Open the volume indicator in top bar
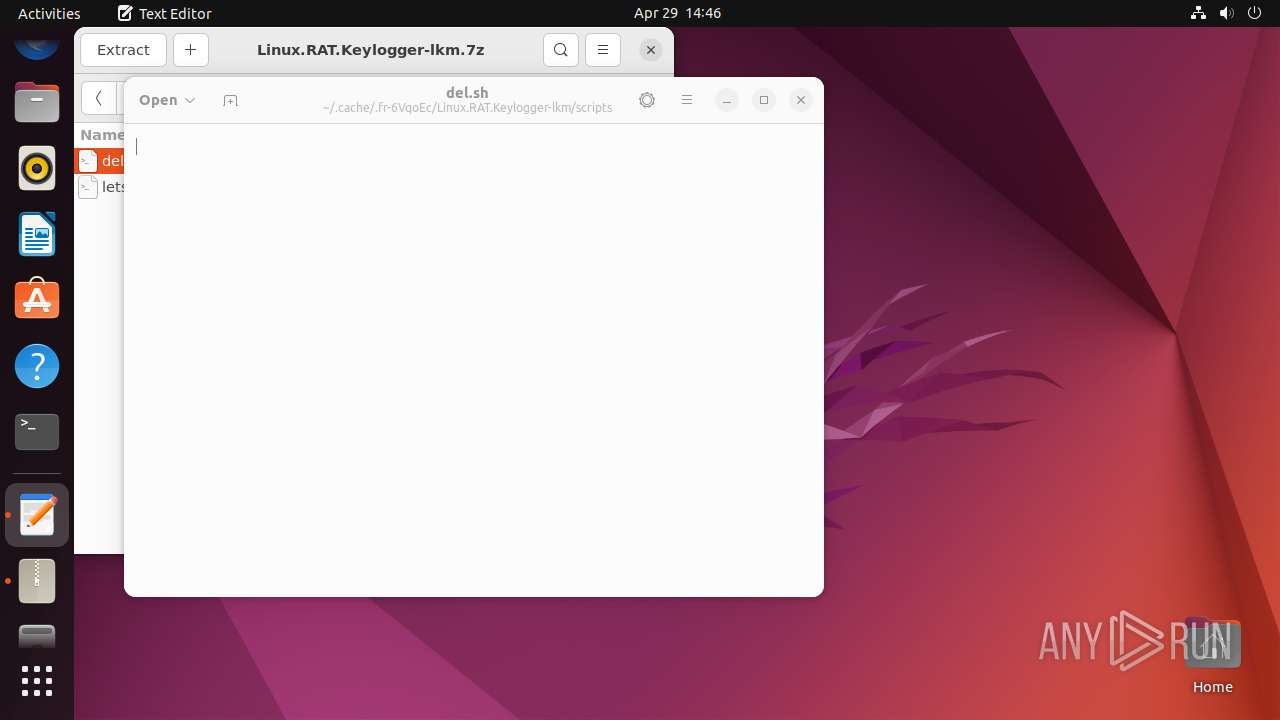 coord(1227,13)
